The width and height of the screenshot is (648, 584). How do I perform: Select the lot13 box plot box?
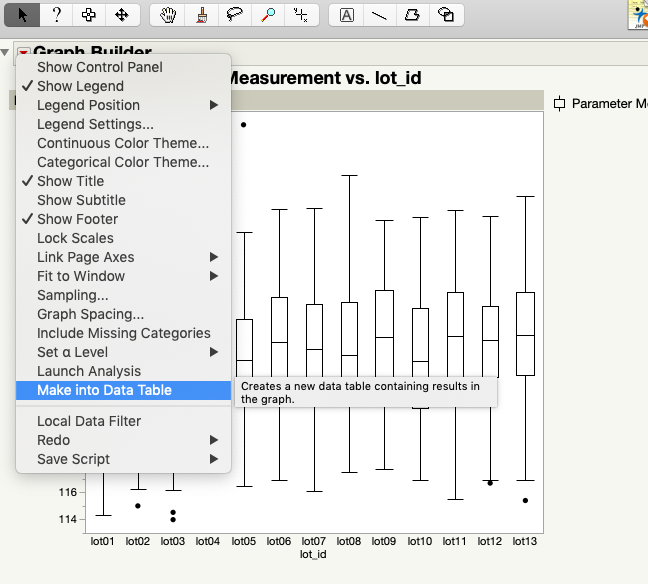(525, 334)
